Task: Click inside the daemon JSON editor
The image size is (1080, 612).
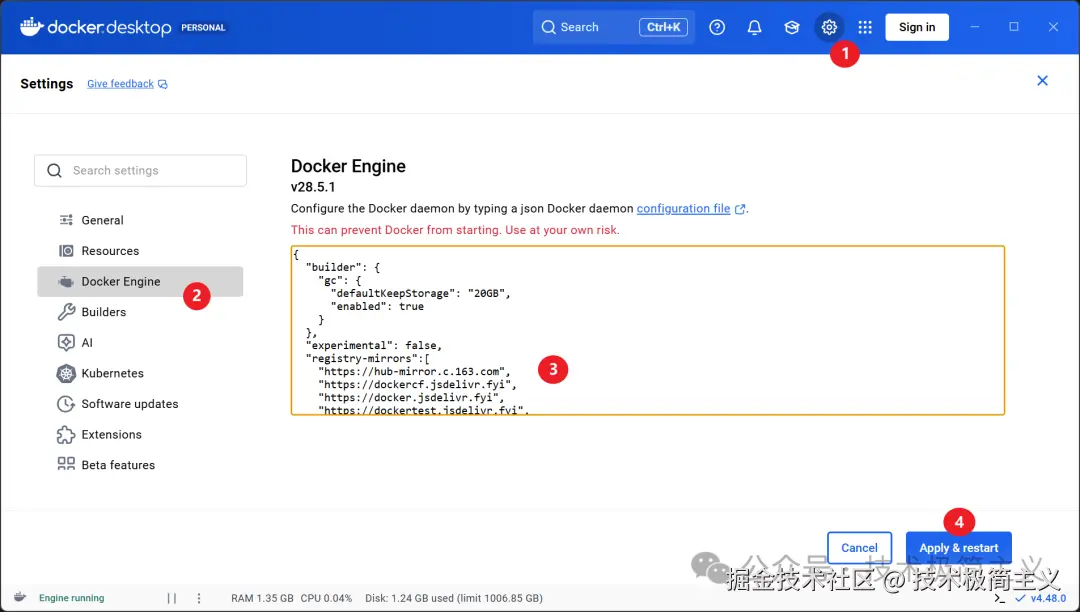Action: click(x=647, y=330)
